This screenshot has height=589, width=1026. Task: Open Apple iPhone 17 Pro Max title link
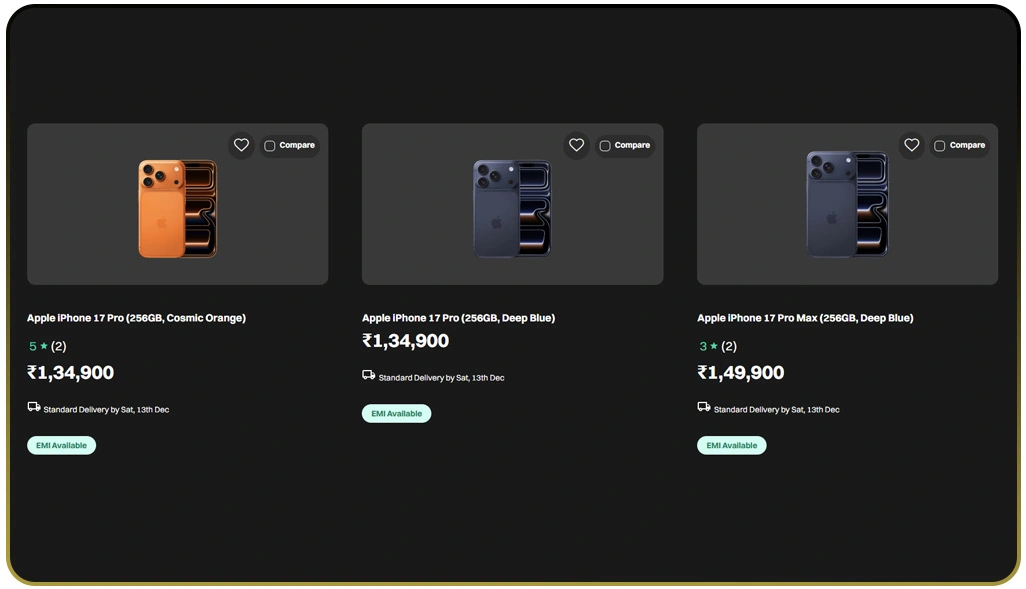point(805,318)
